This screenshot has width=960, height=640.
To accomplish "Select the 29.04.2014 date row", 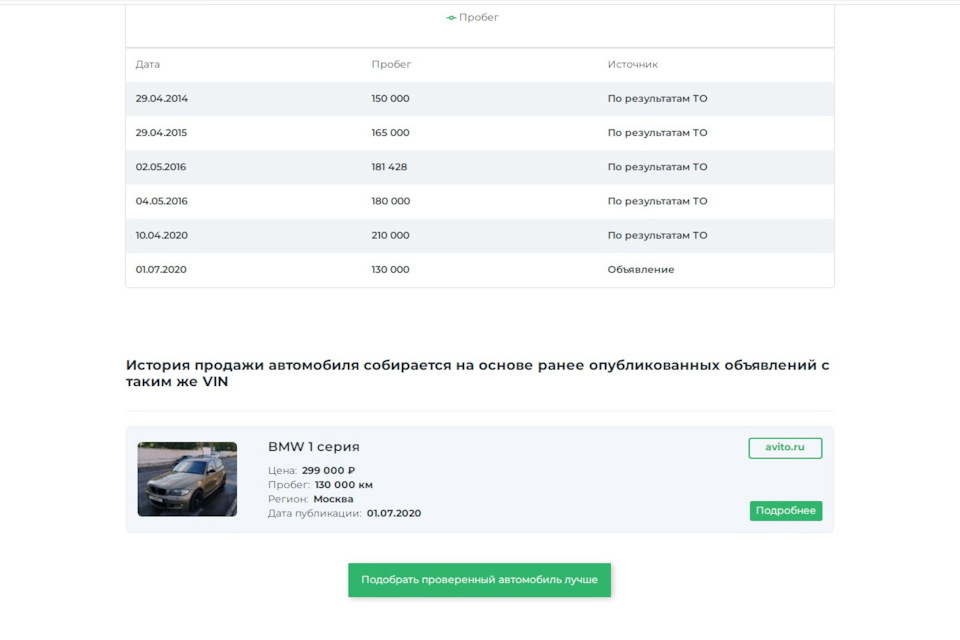I will (x=162, y=99).
